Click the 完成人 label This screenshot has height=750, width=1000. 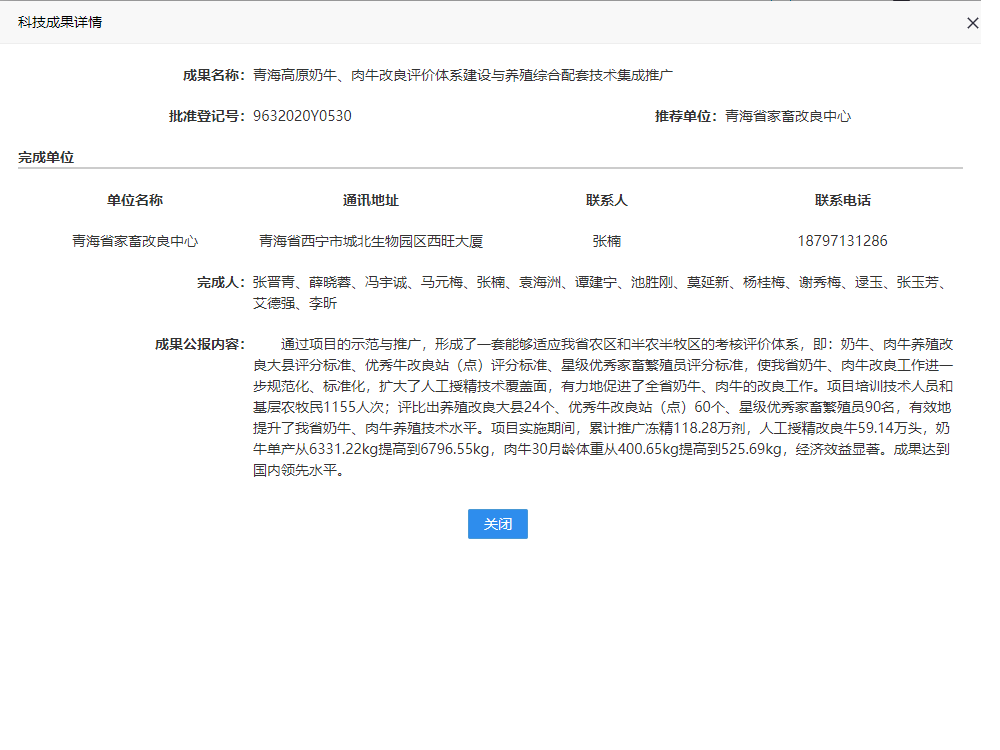[x=220, y=283]
